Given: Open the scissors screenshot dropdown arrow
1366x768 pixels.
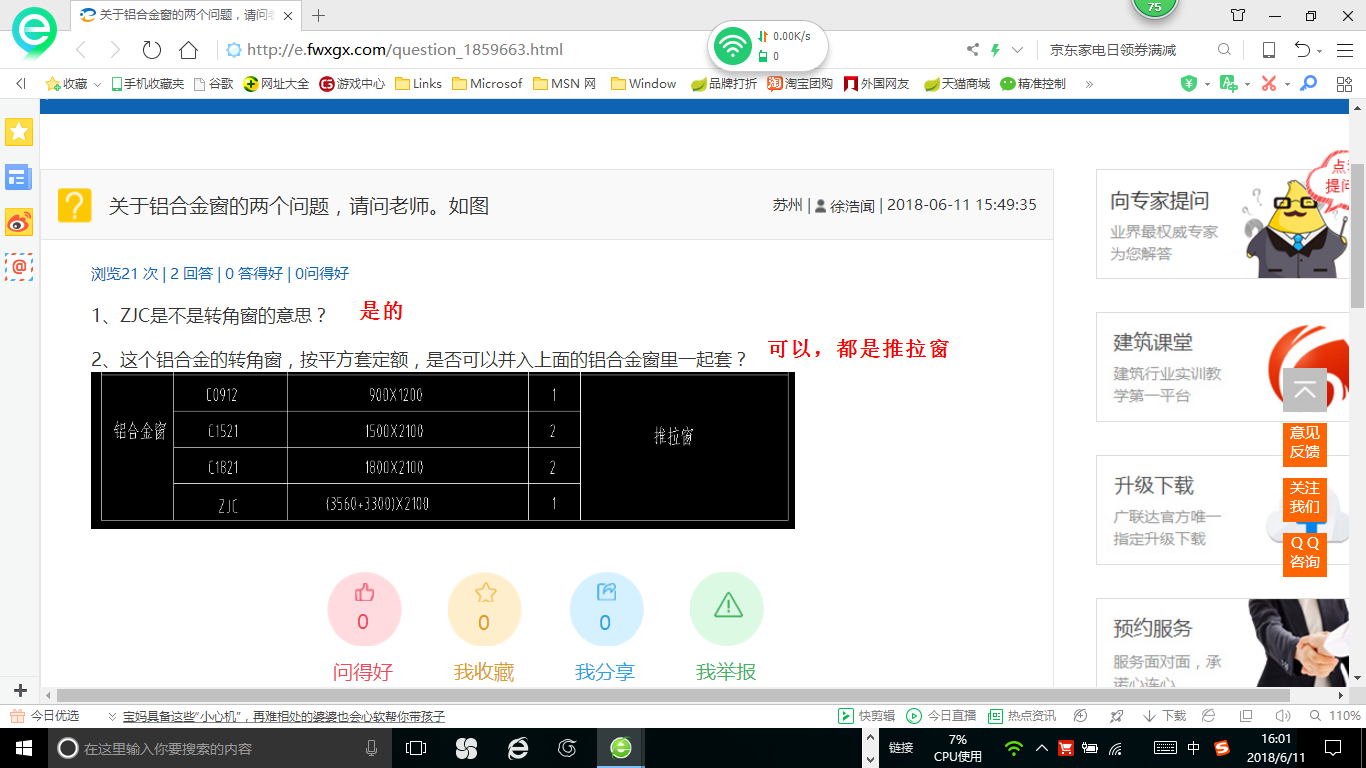Looking at the screenshot, I should (x=1287, y=84).
